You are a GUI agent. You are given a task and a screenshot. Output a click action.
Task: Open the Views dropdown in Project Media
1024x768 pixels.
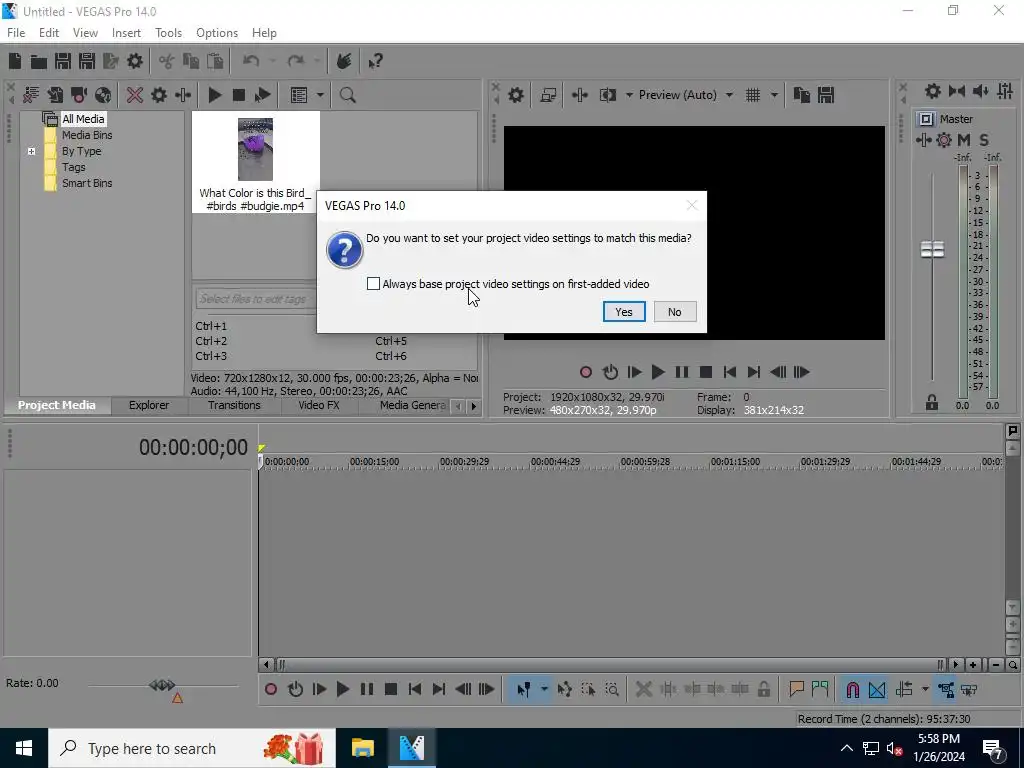coord(320,95)
